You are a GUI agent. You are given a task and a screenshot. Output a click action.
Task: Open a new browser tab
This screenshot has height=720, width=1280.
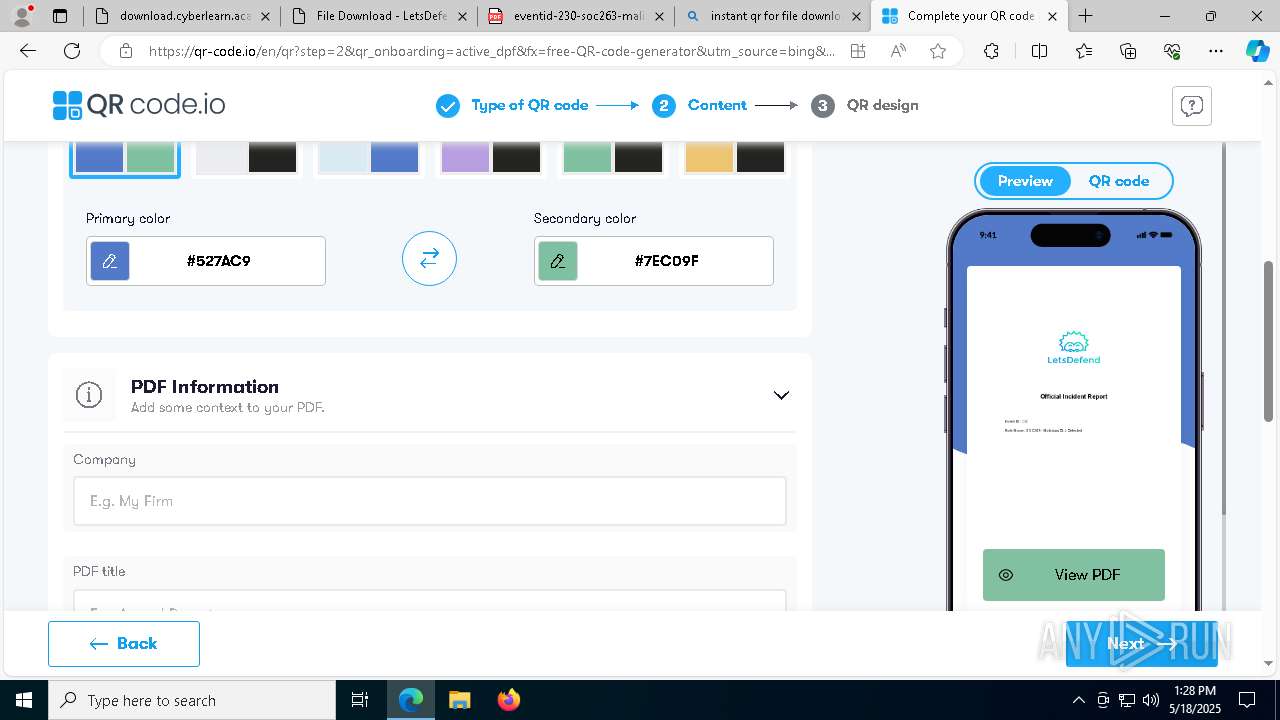(x=1086, y=16)
